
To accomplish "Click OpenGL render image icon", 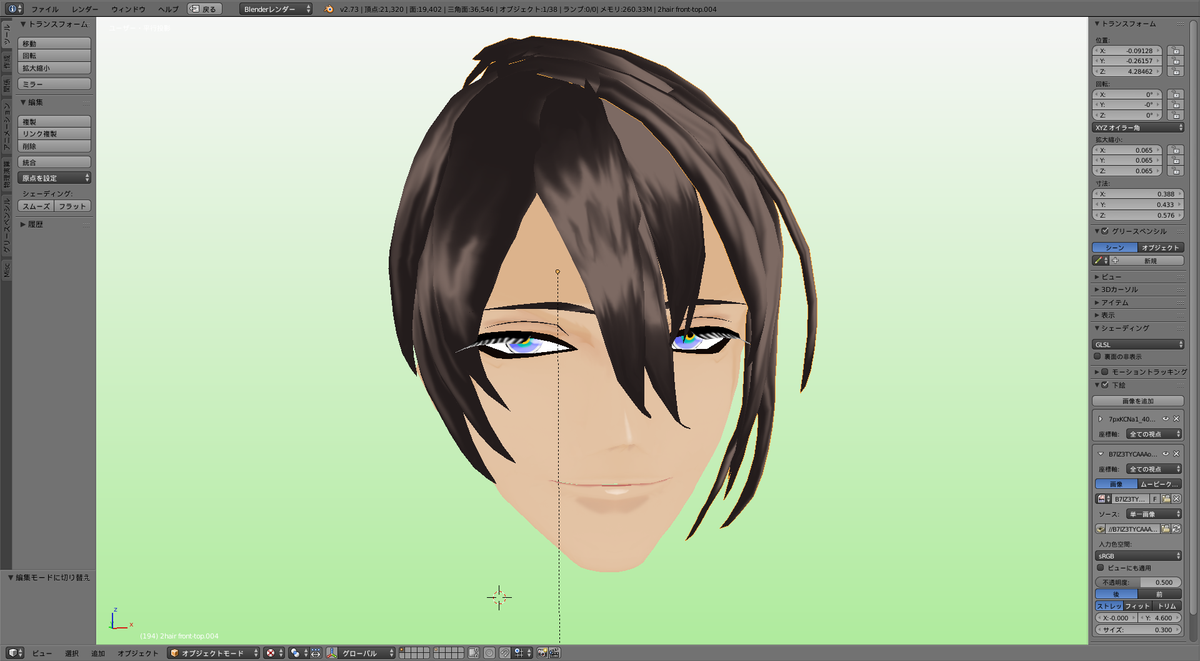I will click(542, 653).
